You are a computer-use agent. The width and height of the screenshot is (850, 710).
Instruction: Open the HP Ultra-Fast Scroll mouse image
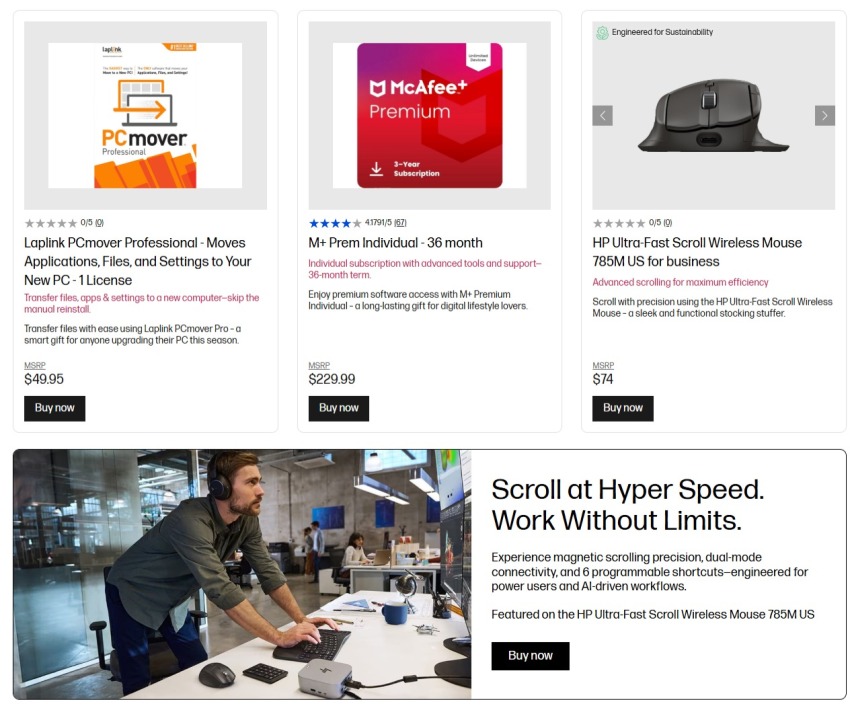(713, 116)
